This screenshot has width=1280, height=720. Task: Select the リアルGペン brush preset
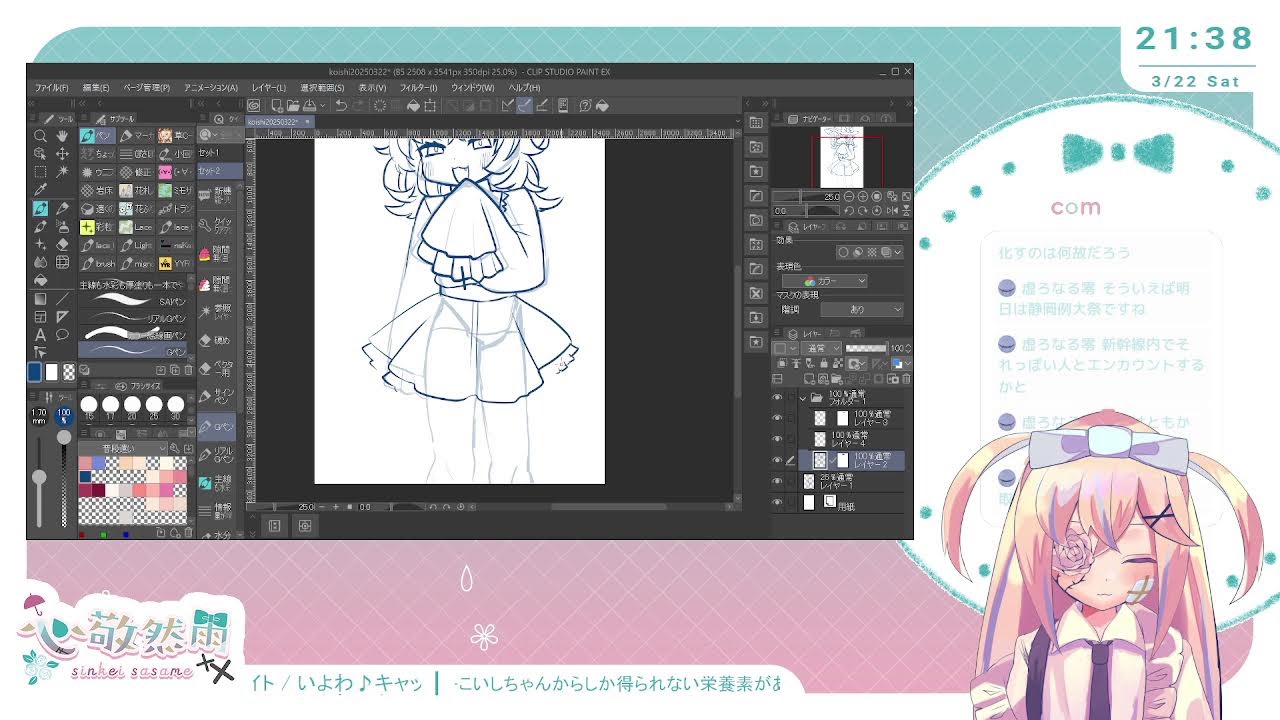pyautogui.click(x=134, y=318)
